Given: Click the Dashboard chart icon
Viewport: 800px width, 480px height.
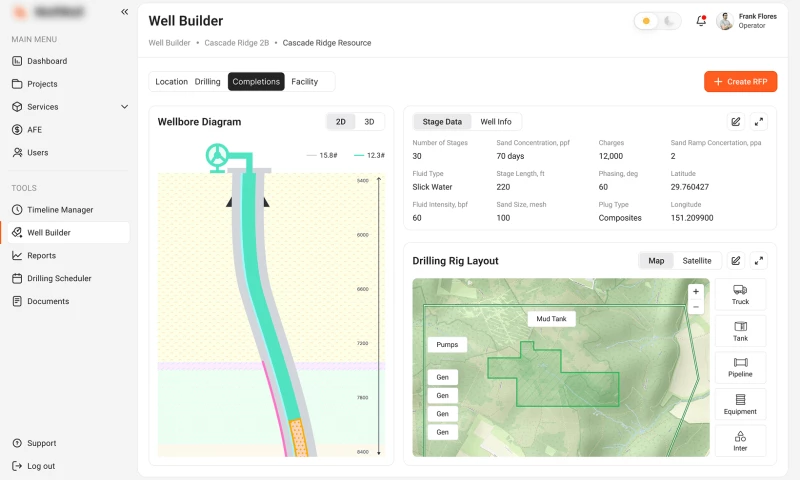Looking at the screenshot, I should point(17,61).
